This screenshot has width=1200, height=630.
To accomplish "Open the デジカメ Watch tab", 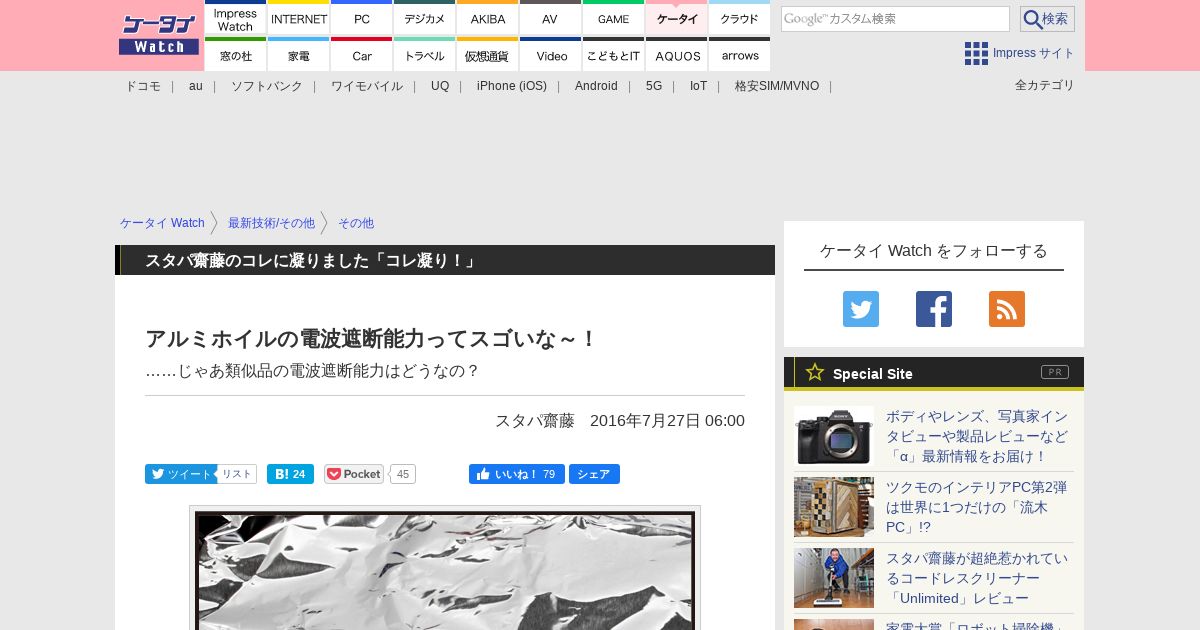I will [x=425, y=17].
